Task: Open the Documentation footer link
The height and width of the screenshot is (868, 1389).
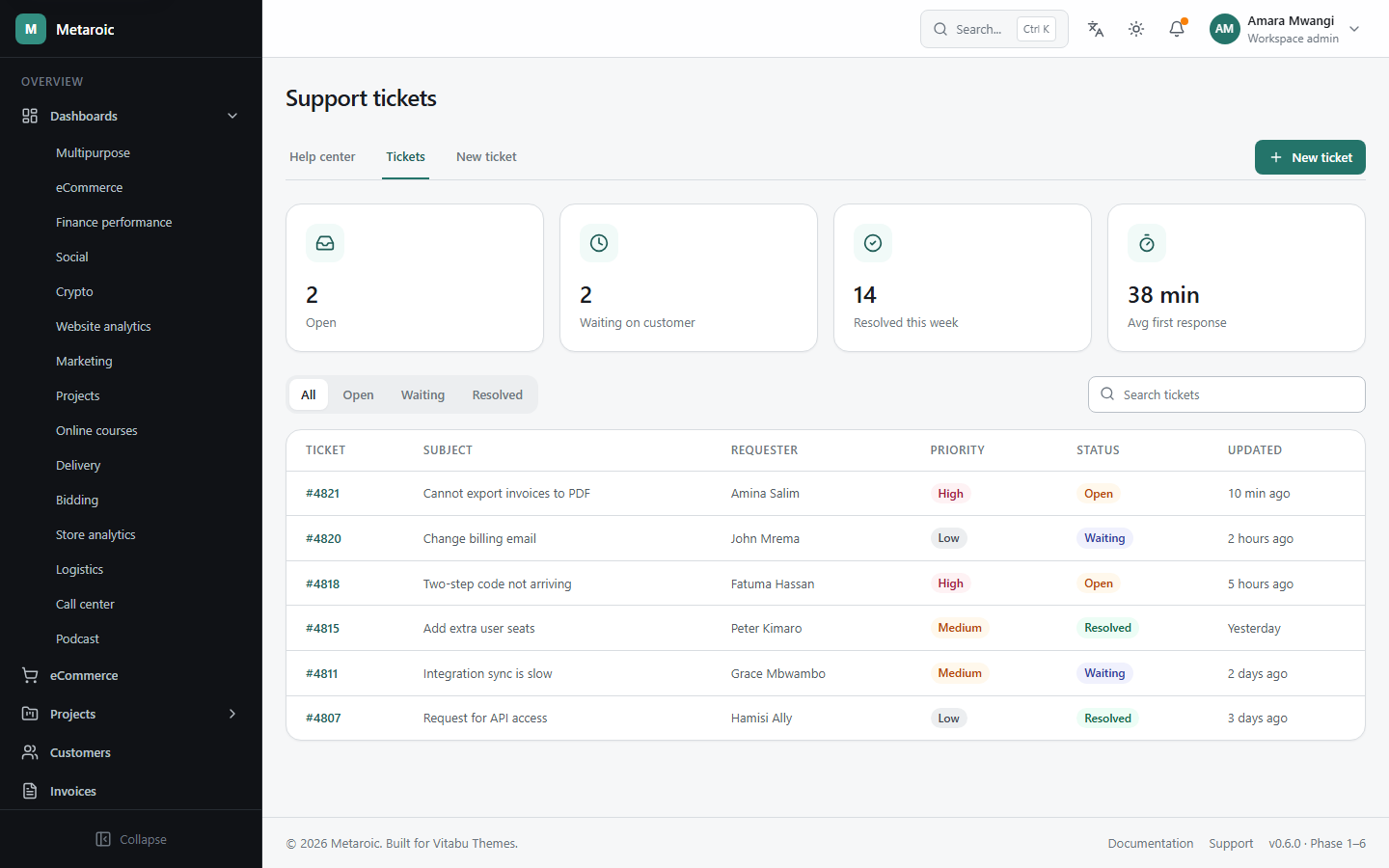Action: click(1151, 843)
